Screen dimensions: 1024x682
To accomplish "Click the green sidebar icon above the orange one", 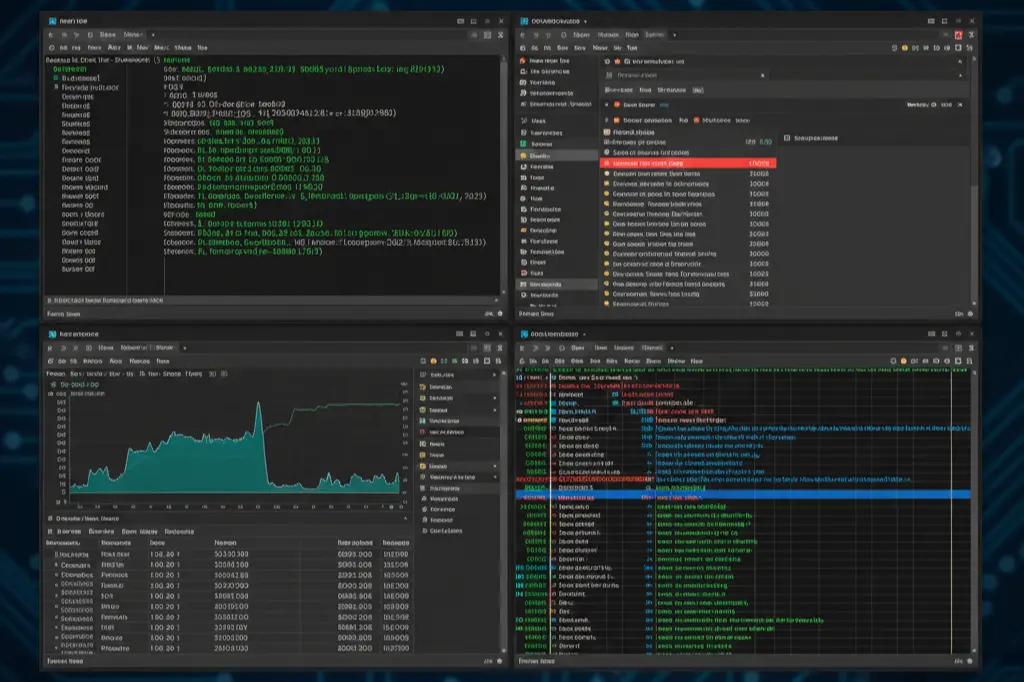I will pyautogui.click(x=523, y=143).
